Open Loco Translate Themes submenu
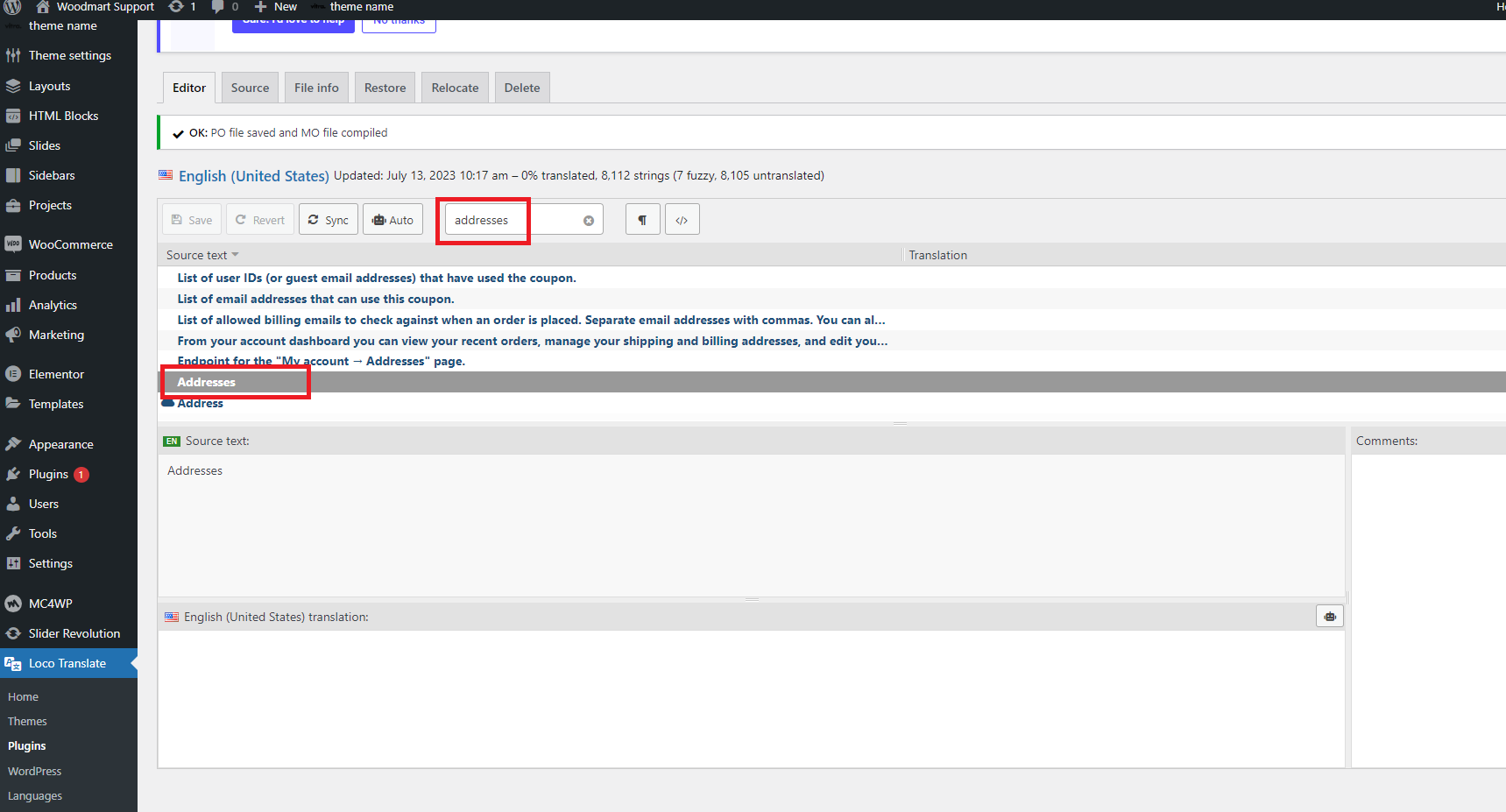 [x=27, y=722]
